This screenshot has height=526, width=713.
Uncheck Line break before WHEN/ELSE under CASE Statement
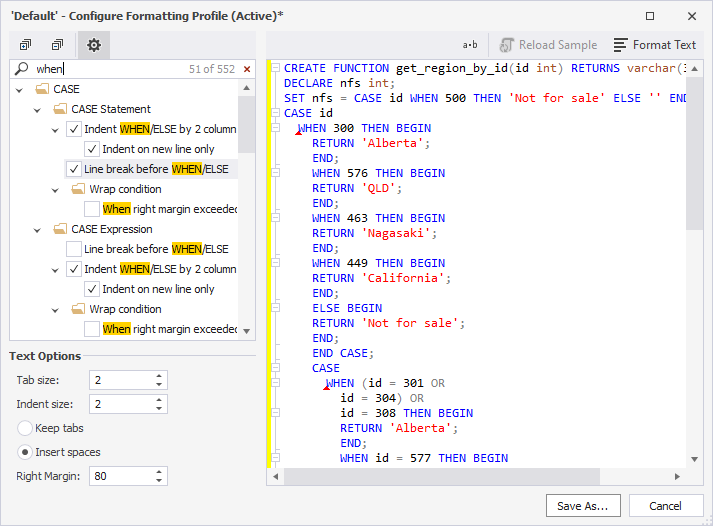74,169
